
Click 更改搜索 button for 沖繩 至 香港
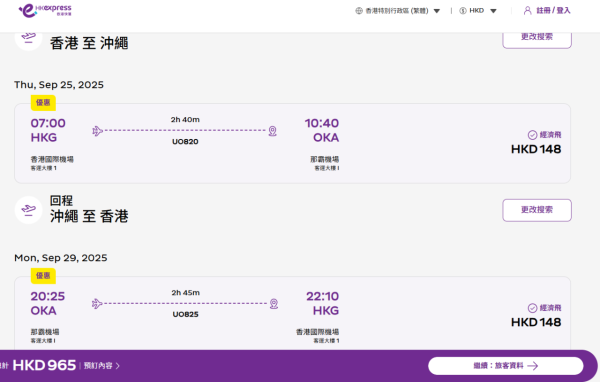coord(537,210)
